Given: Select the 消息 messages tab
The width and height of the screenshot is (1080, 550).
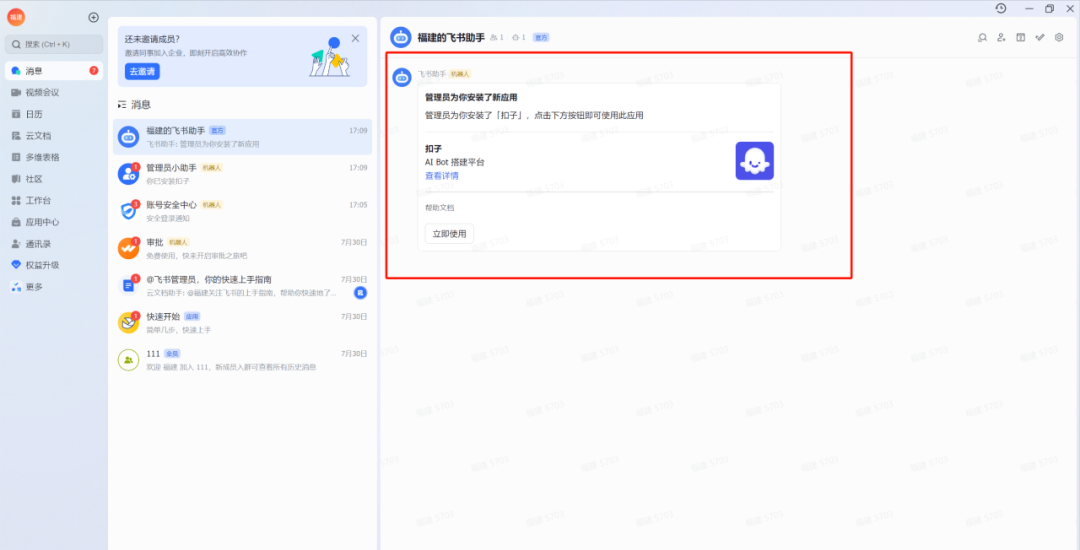Looking at the screenshot, I should 33,71.
